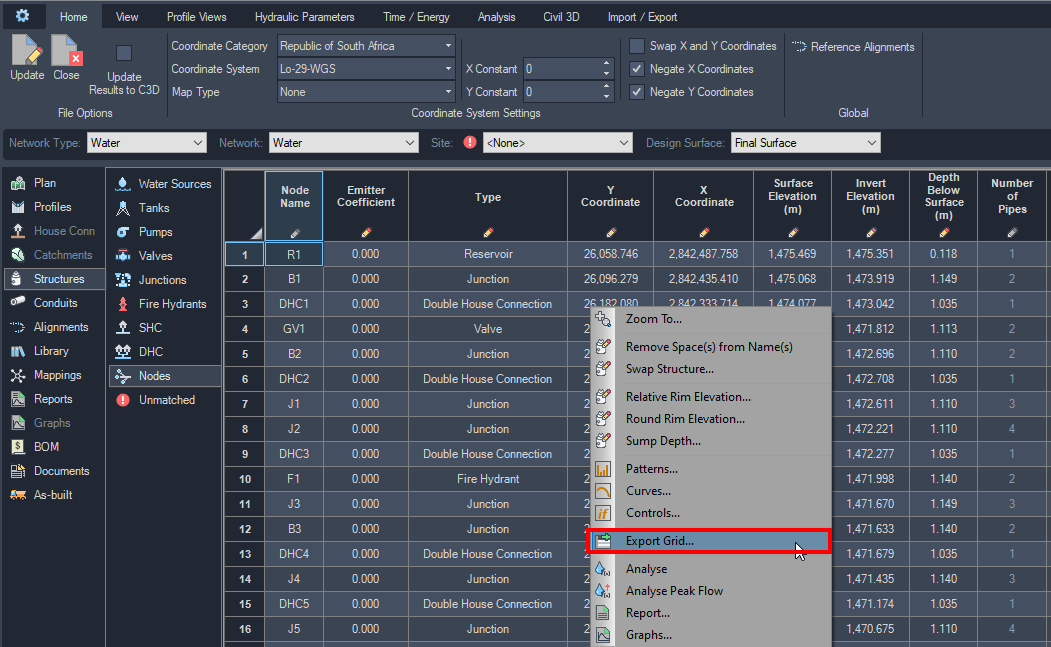Open the Site dropdown

click(557, 143)
